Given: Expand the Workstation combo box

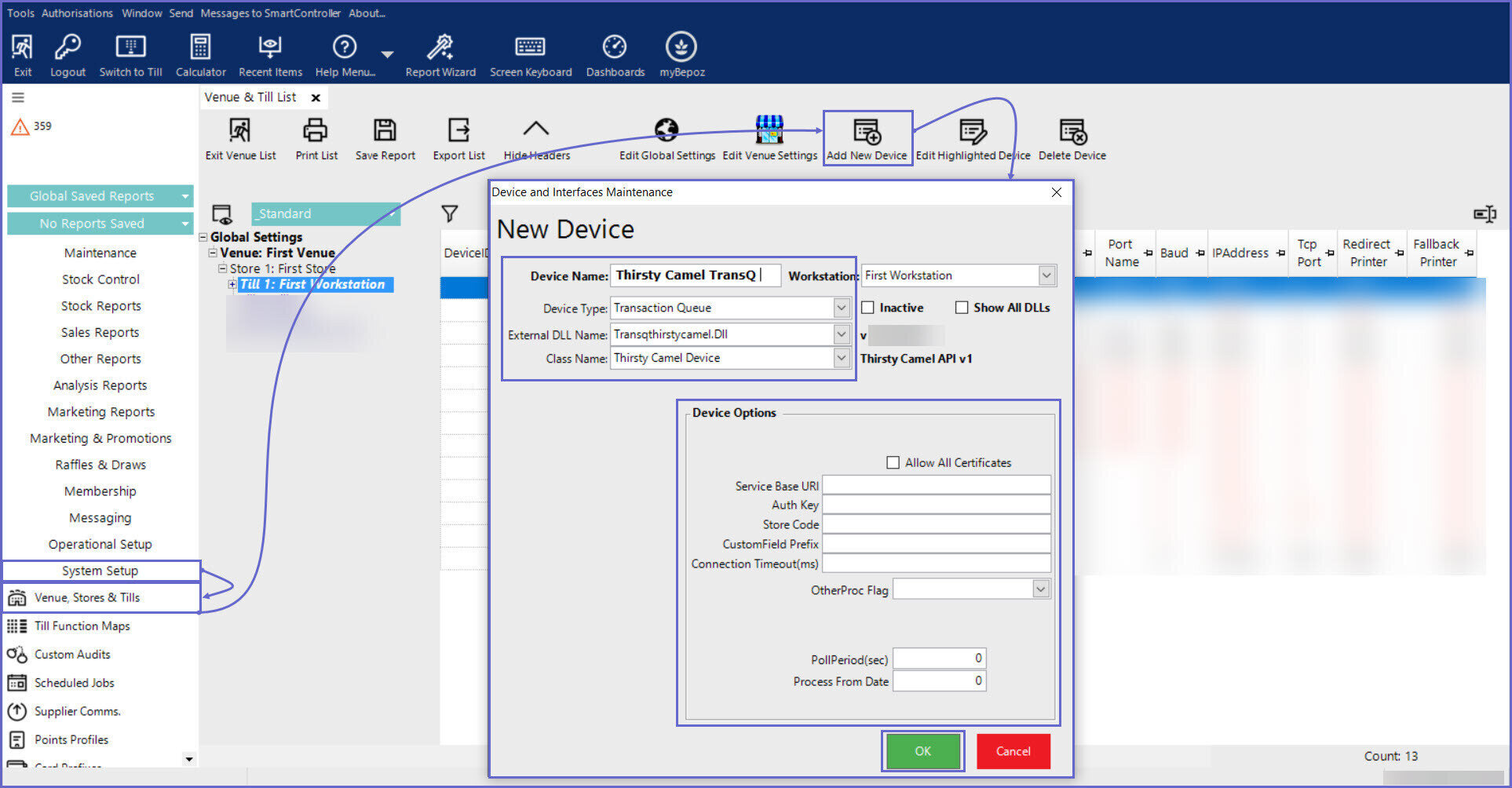Looking at the screenshot, I should 1046,275.
